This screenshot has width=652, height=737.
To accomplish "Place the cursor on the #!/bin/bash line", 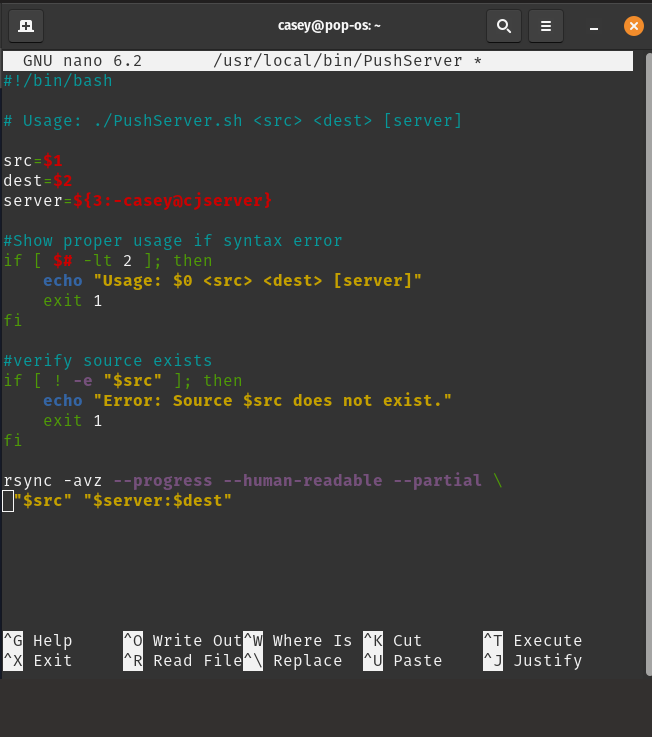I will (58, 81).
